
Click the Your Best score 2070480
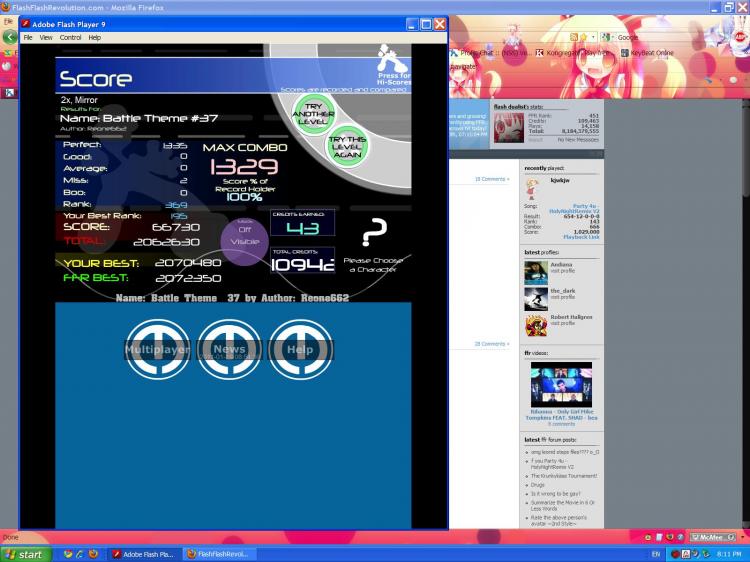188,263
